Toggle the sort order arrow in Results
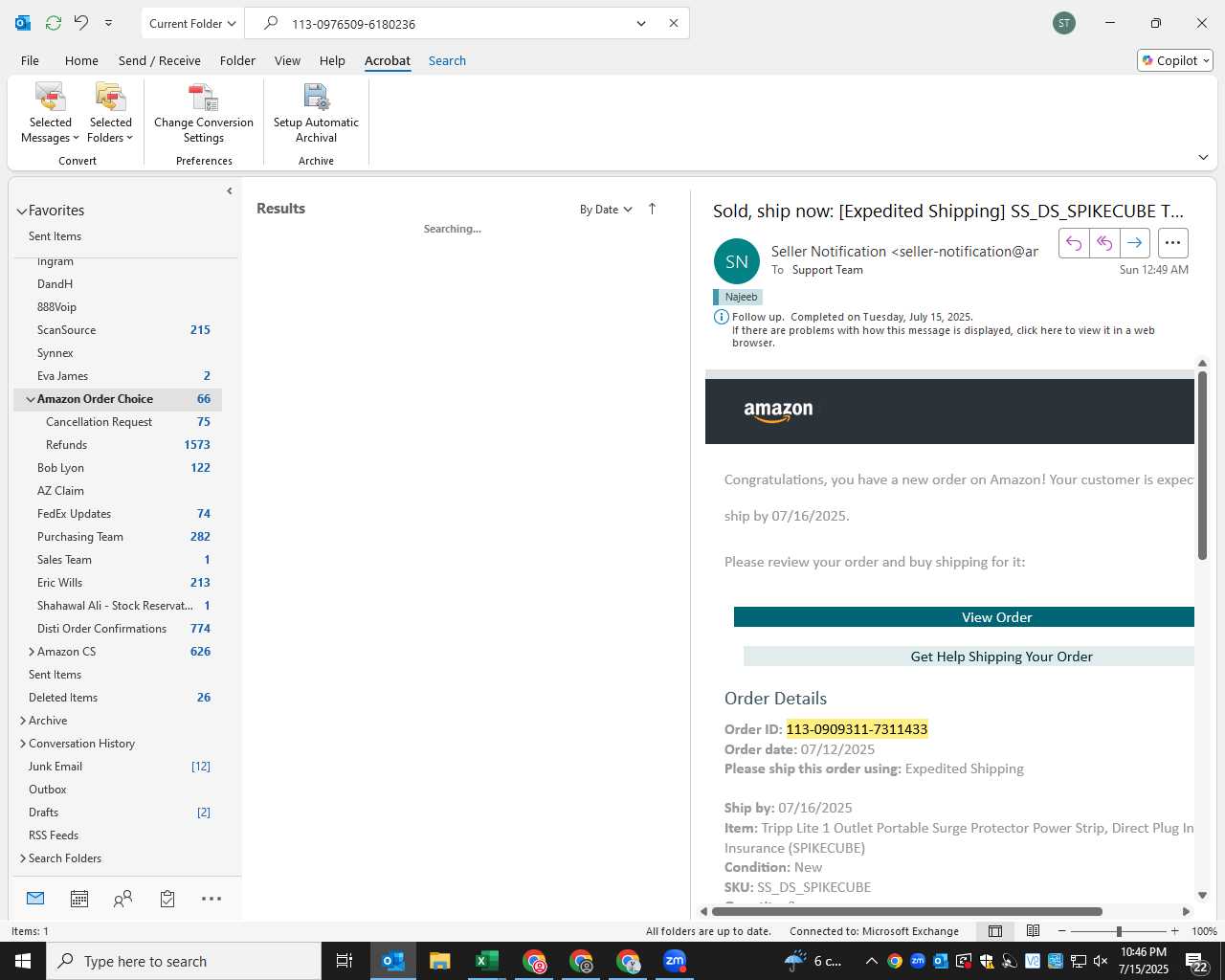Image resolution: width=1225 pixels, height=980 pixels. point(653,209)
